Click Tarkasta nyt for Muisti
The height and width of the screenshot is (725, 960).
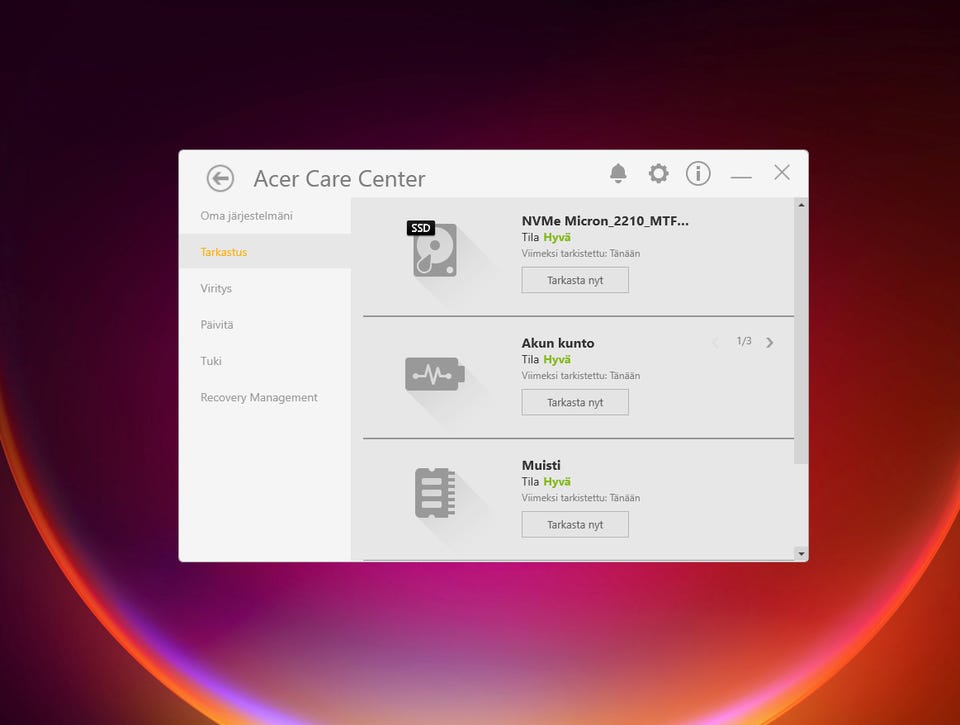(575, 525)
